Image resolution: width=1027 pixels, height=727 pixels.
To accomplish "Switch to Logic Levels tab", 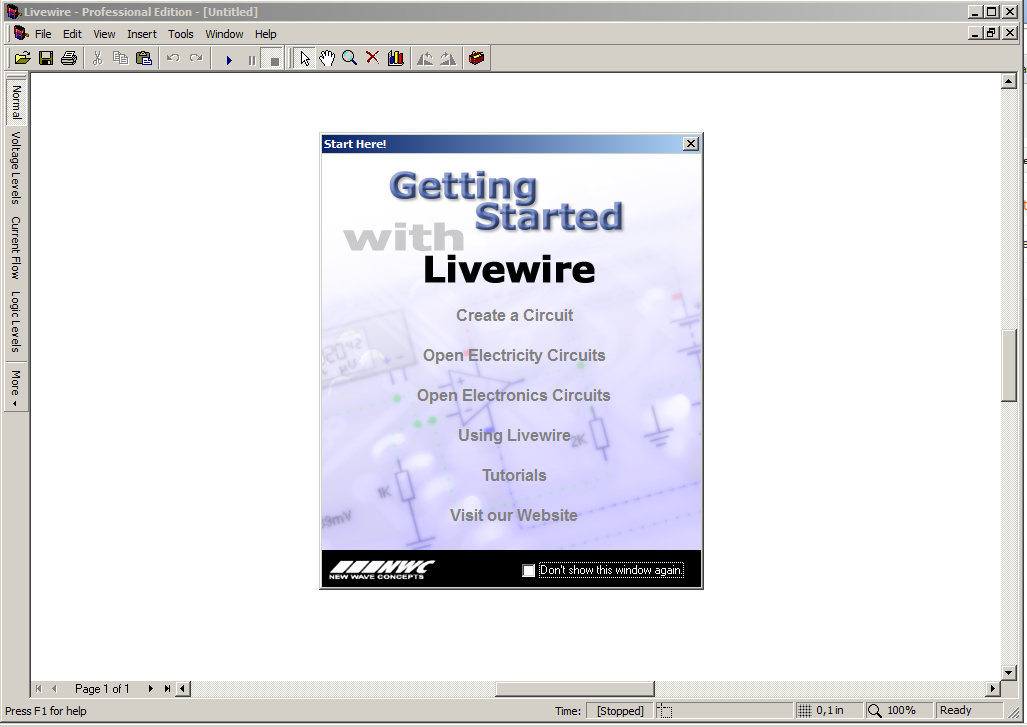I will (16, 322).
